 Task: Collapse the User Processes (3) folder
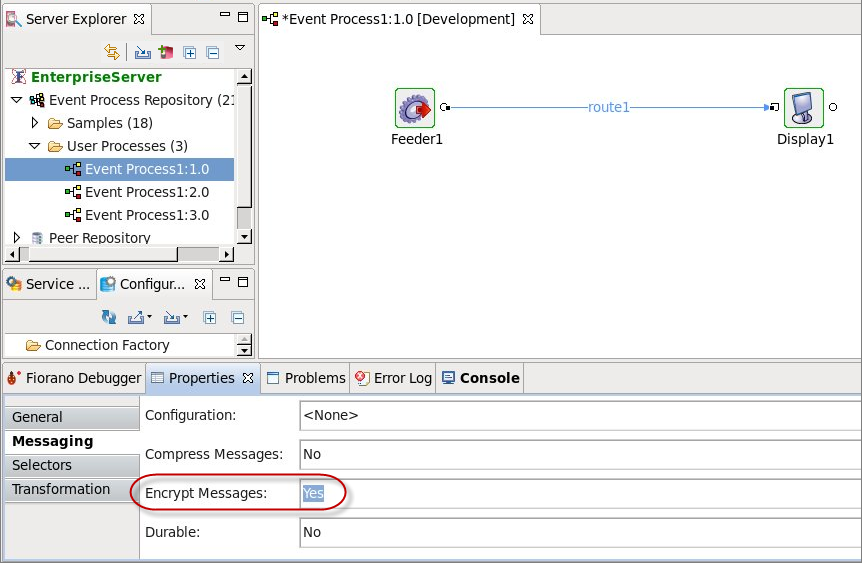(x=35, y=146)
